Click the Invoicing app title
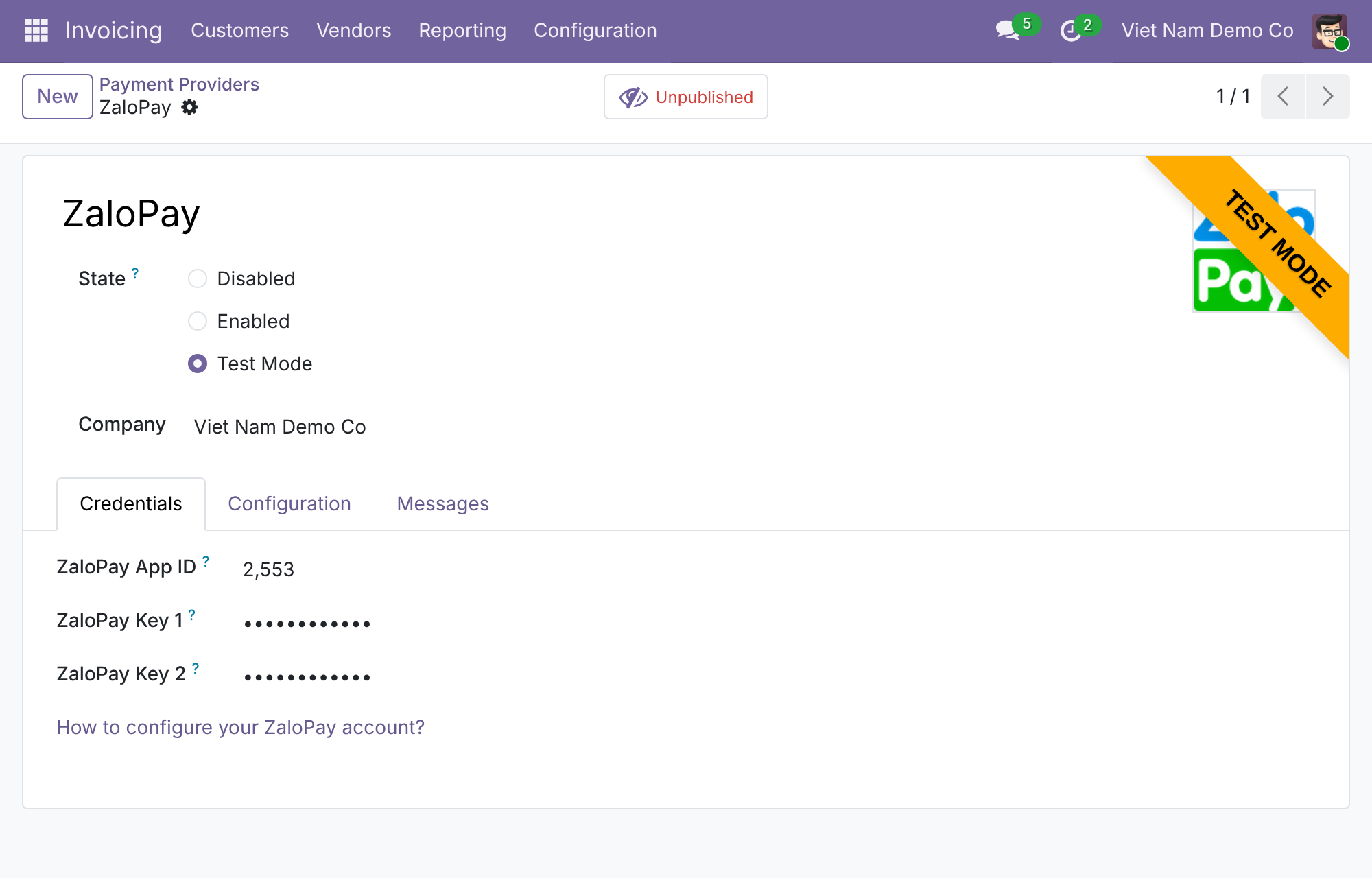The image size is (1372, 878). coord(114,30)
